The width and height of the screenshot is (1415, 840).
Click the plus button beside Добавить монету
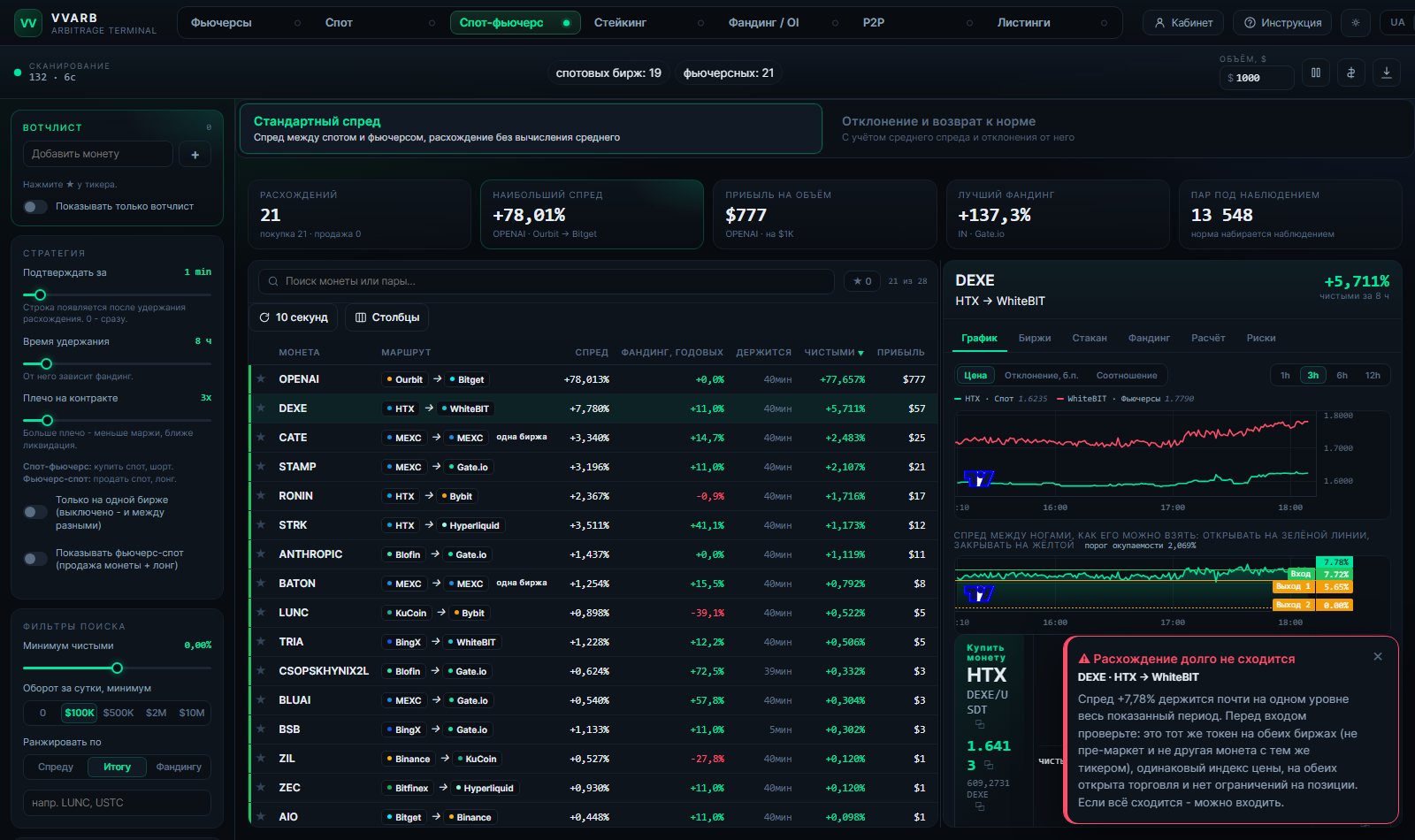point(195,155)
